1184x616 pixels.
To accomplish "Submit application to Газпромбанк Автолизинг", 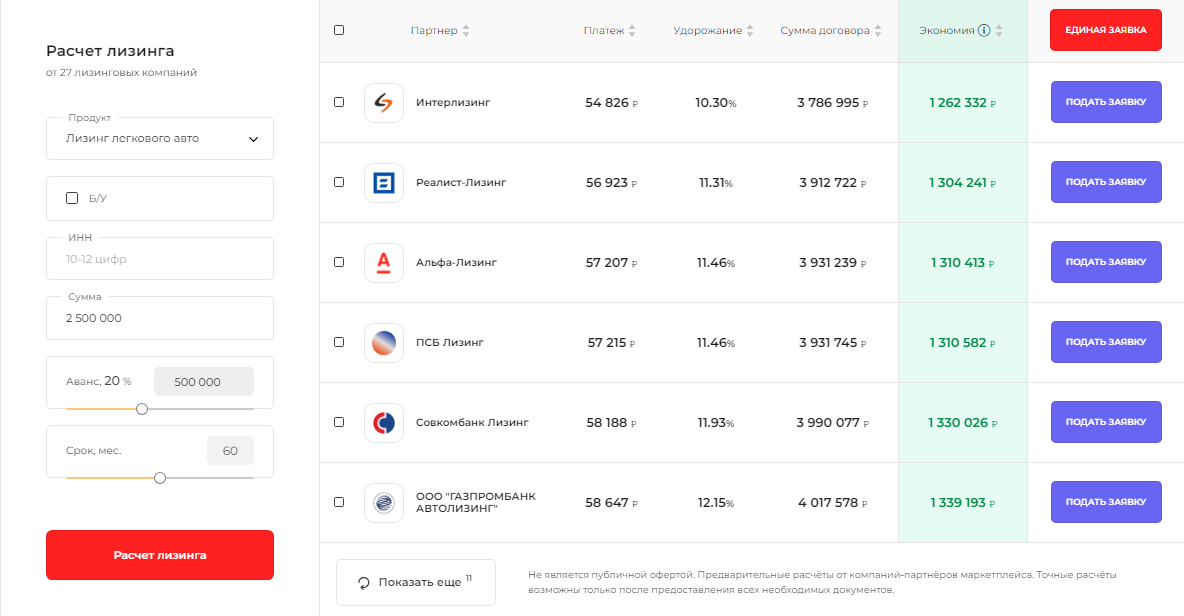I will pos(1105,502).
